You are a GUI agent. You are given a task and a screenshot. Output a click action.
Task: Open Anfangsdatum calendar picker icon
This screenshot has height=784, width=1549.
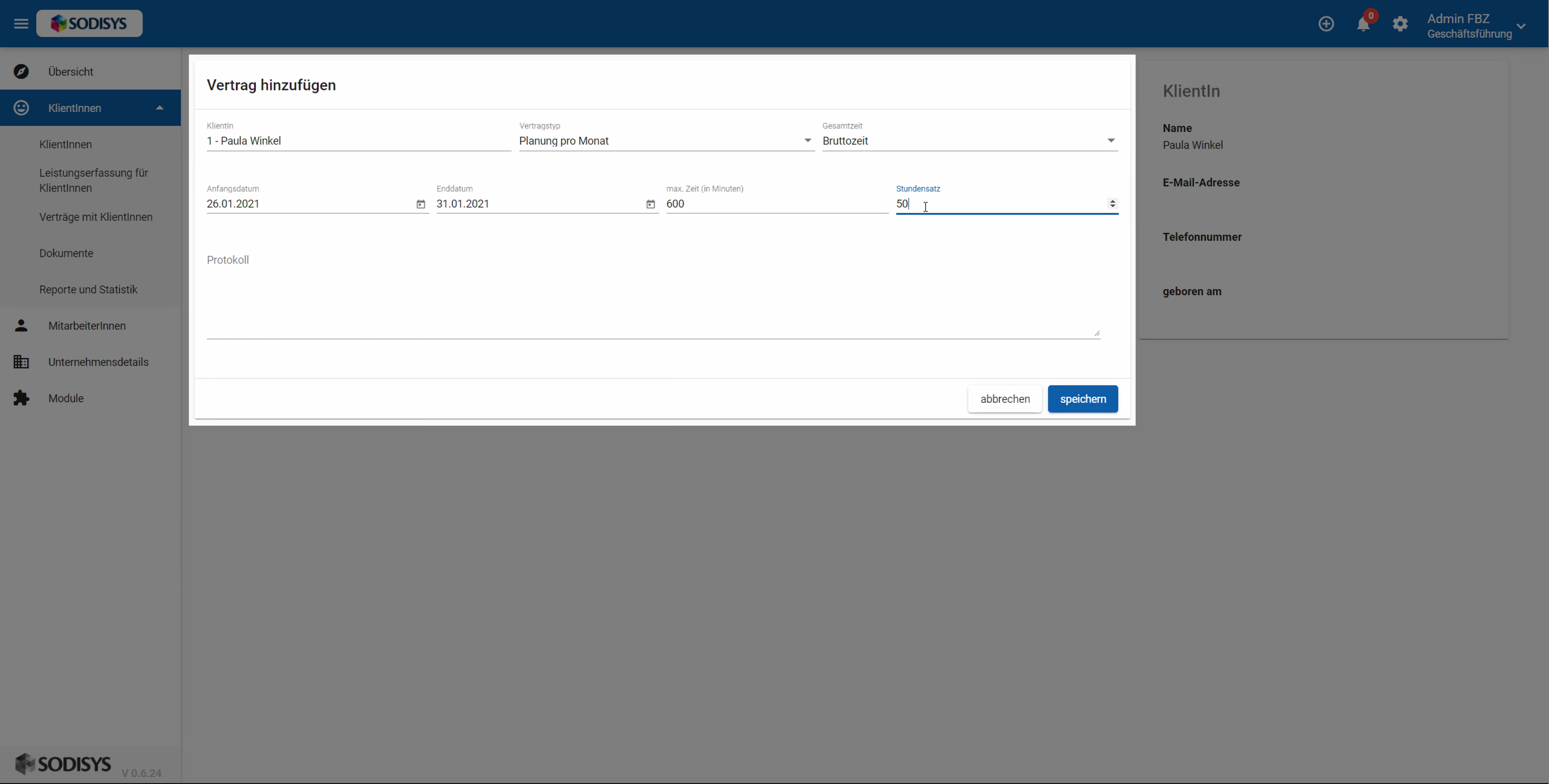(420, 204)
